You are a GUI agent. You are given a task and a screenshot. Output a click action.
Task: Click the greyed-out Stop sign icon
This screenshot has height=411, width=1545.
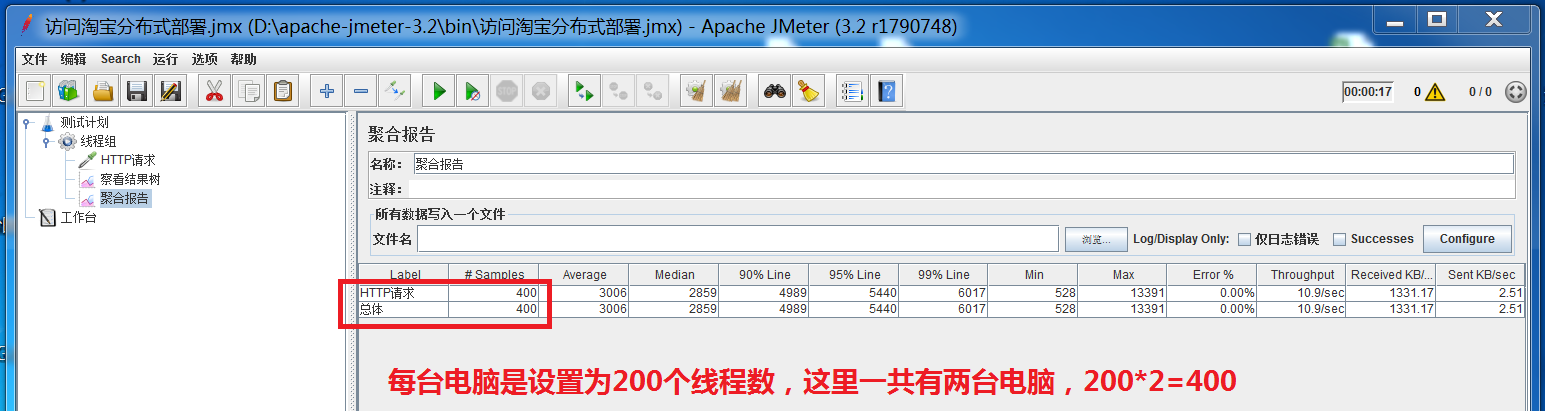(507, 92)
